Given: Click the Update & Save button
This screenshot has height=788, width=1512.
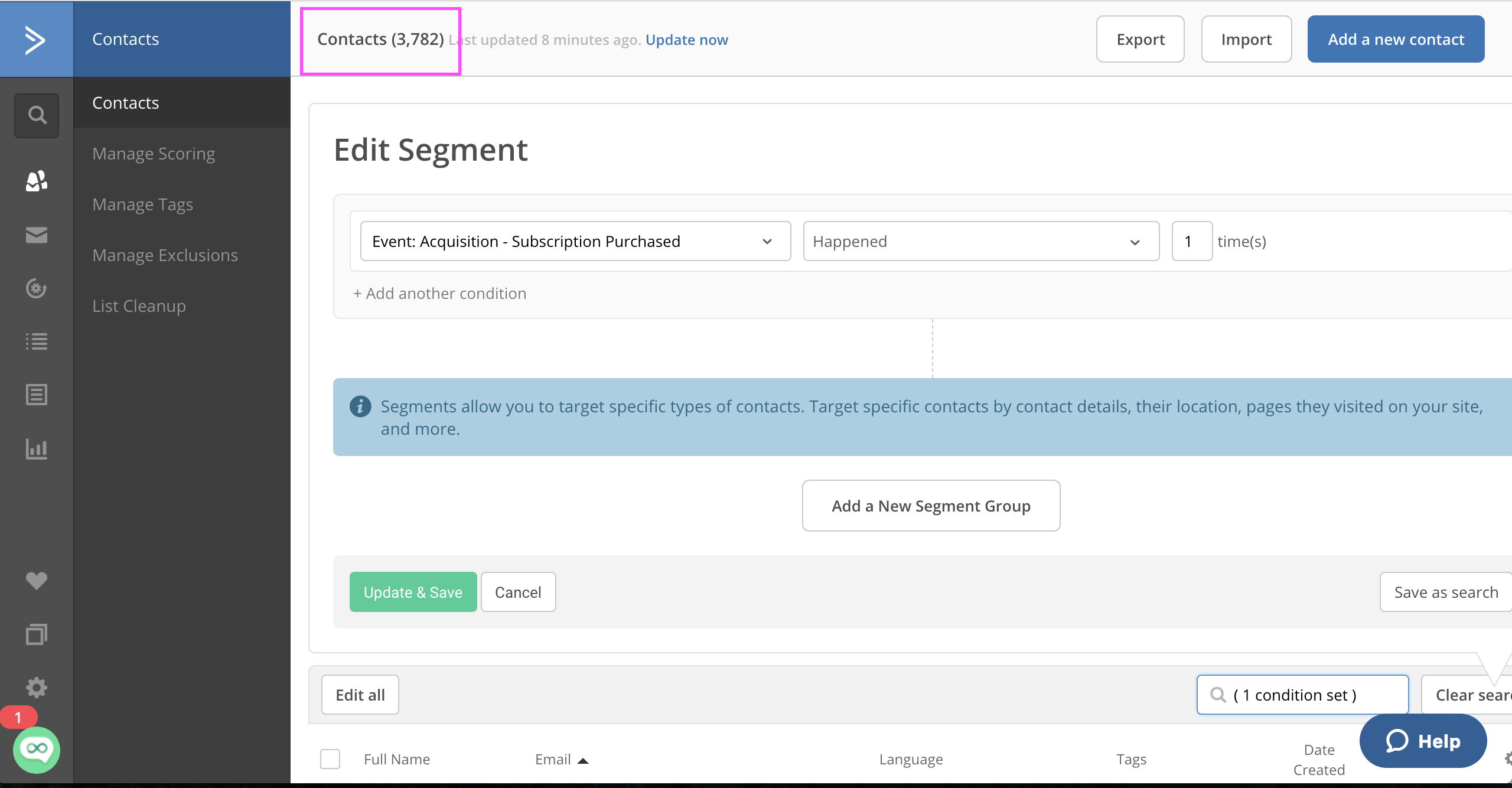Looking at the screenshot, I should tap(413, 592).
